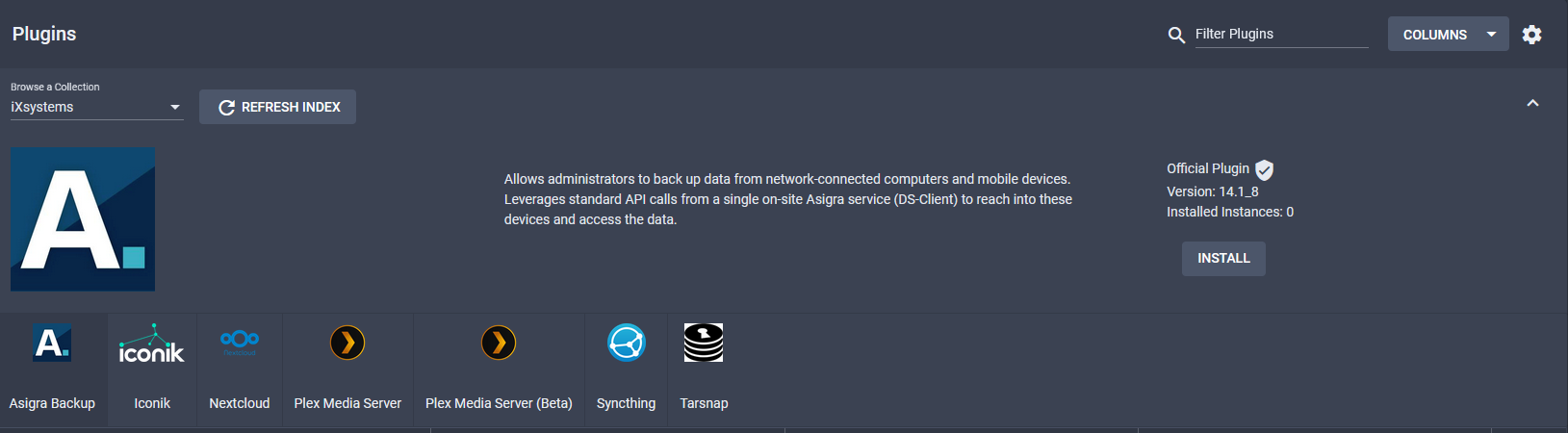
Task: Open the COLUMNS dropdown menu
Action: click(1448, 35)
